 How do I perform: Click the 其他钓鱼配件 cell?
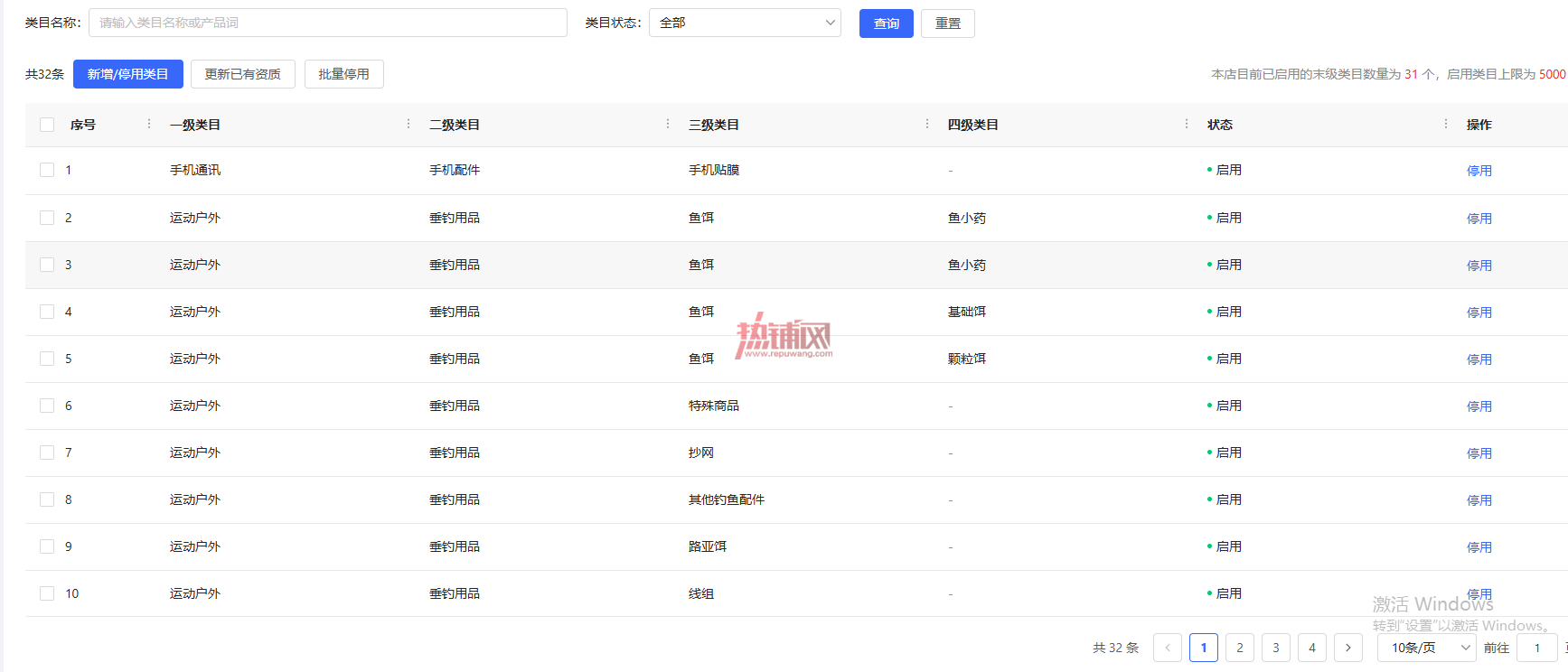click(727, 499)
